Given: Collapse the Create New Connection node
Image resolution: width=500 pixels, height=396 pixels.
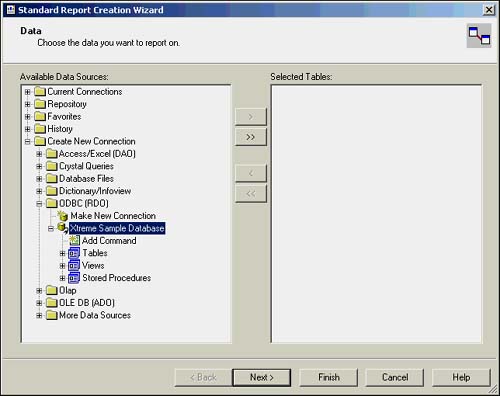Looking at the screenshot, I should tap(28, 141).
